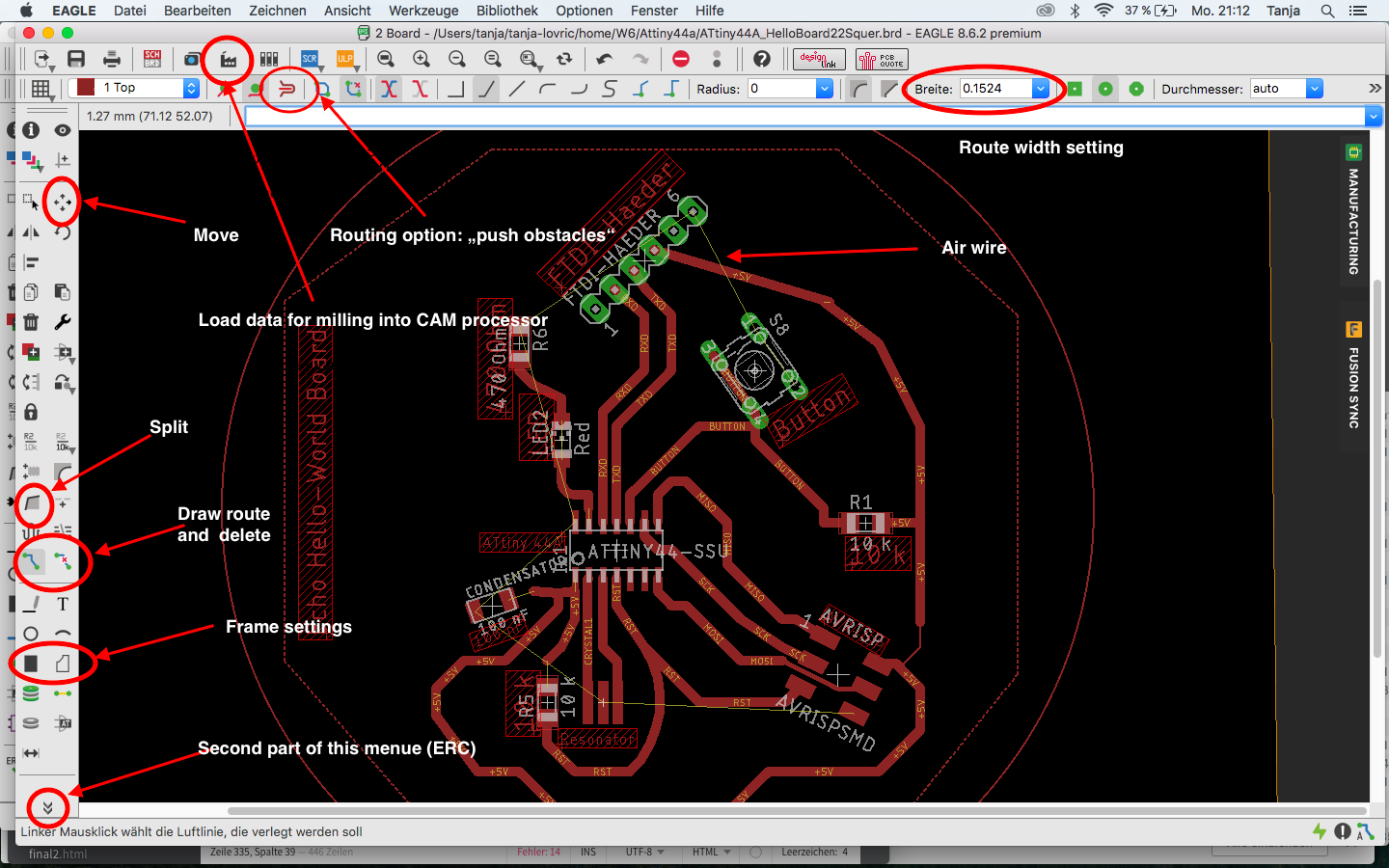Click the zoom-to-fit magnifier icon

tap(386, 60)
